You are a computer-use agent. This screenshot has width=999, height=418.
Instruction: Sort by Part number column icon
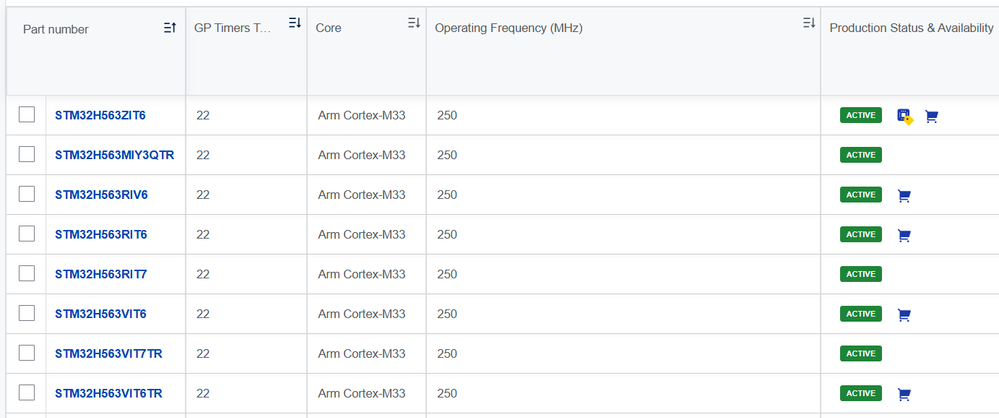pyautogui.click(x=169, y=27)
